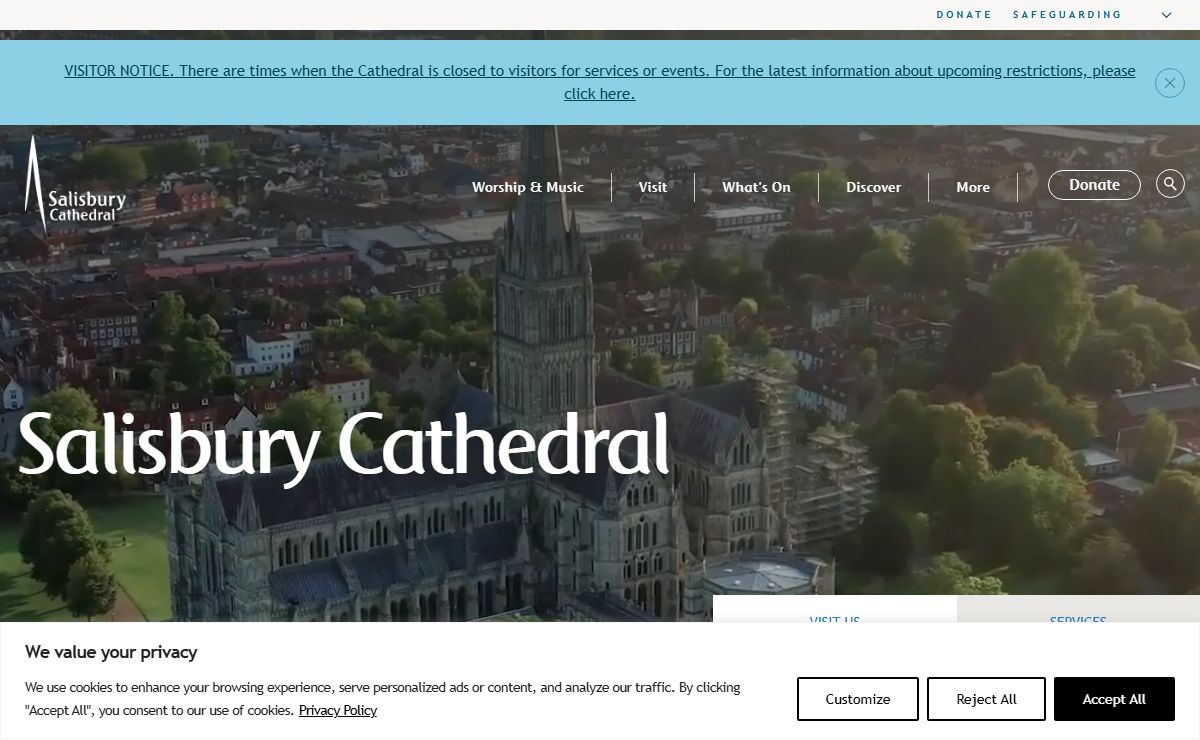This screenshot has width=1200, height=740.
Task: Click the Salisbury Cathedral spire logo
Action: (x=76, y=186)
